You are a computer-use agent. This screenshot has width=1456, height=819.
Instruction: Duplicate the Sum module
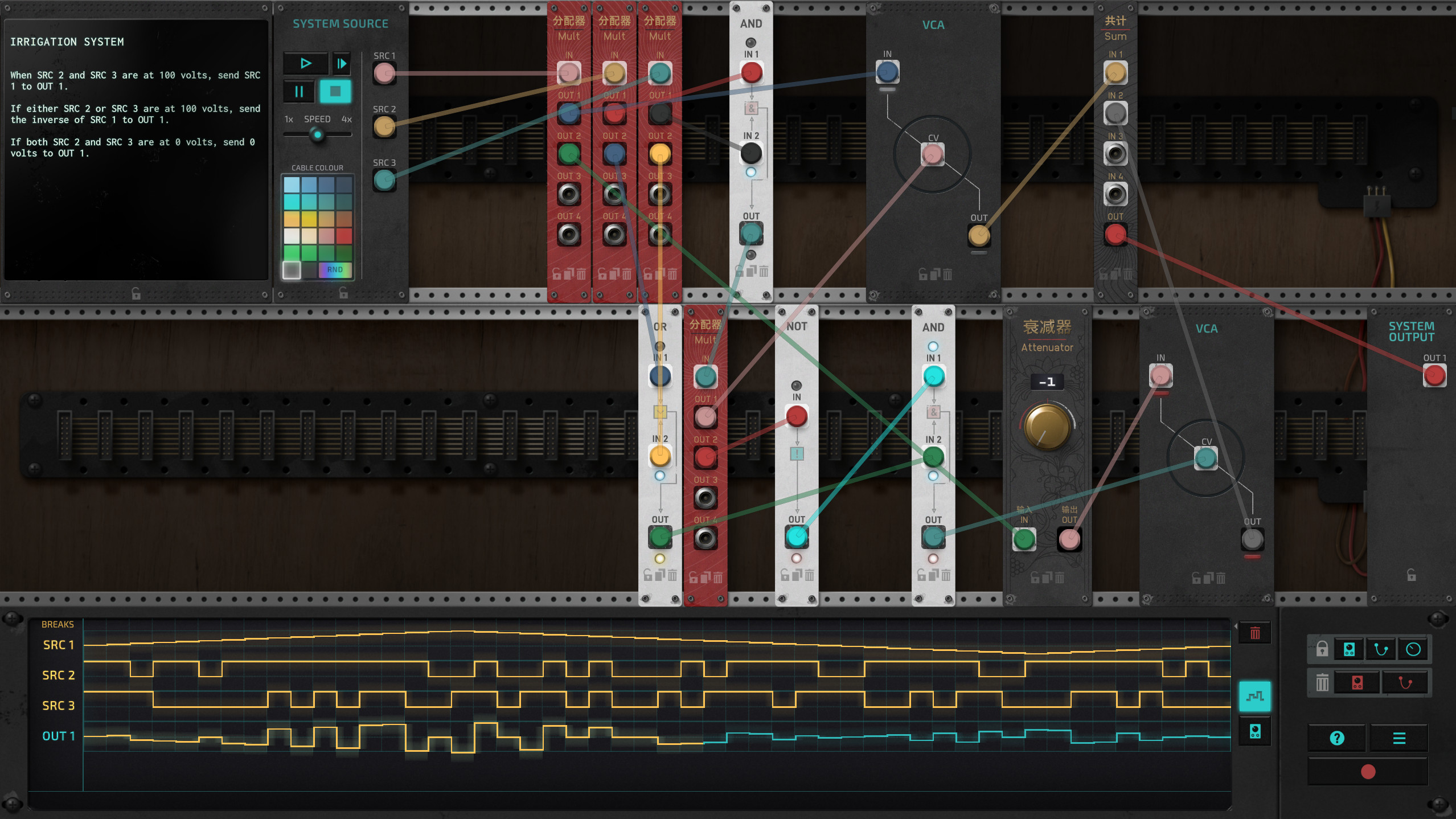tap(1115, 275)
